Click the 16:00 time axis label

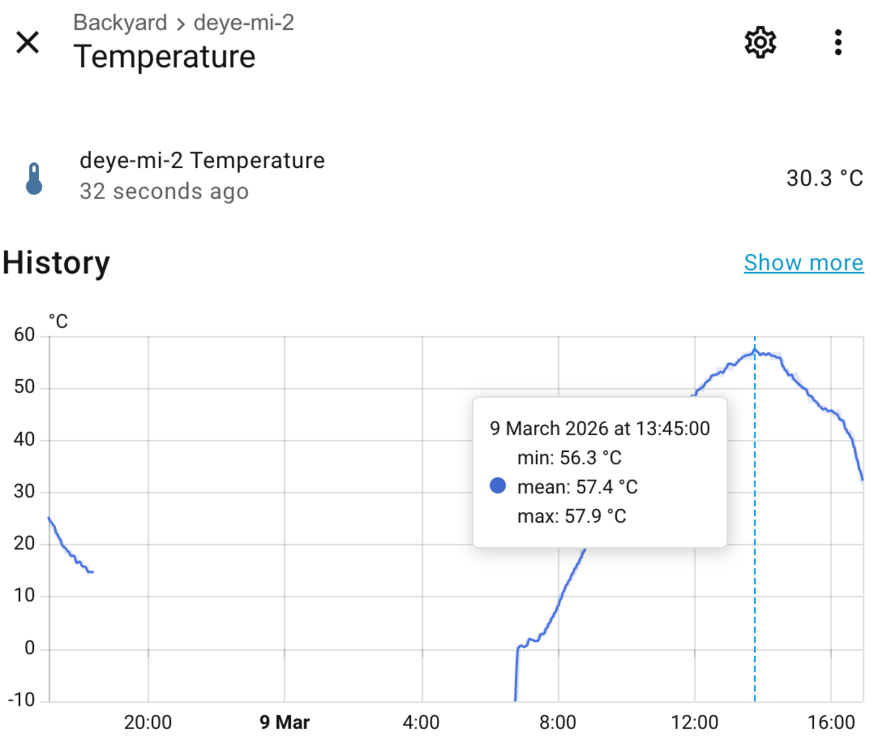(x=831, y=722)
